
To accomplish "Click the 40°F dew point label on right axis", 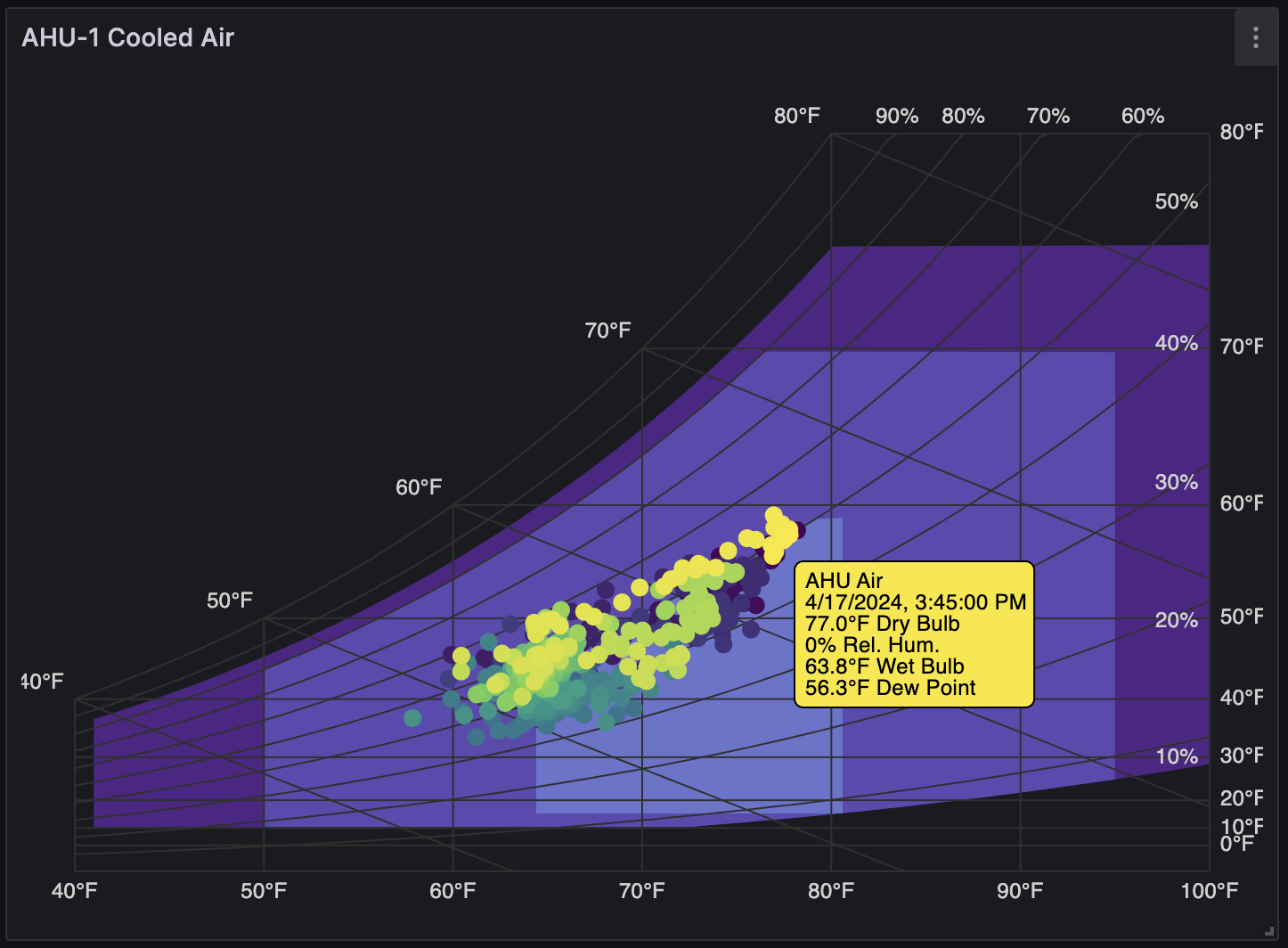I will tap(1242, 698).
